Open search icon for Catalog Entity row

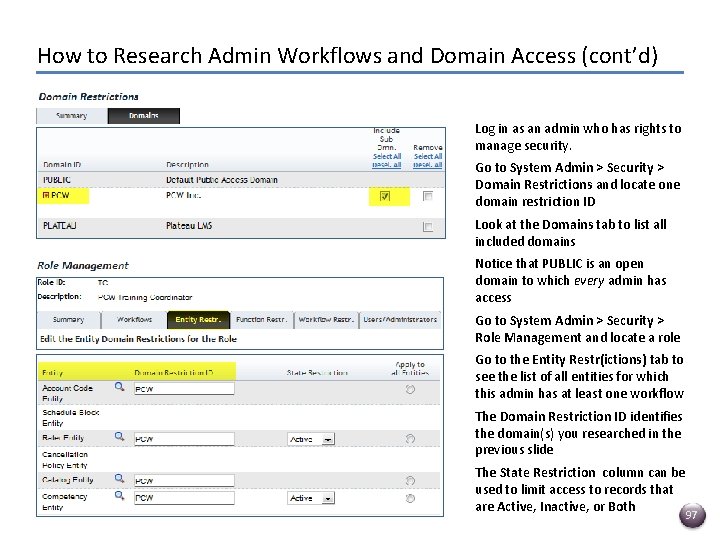point(119,478)
